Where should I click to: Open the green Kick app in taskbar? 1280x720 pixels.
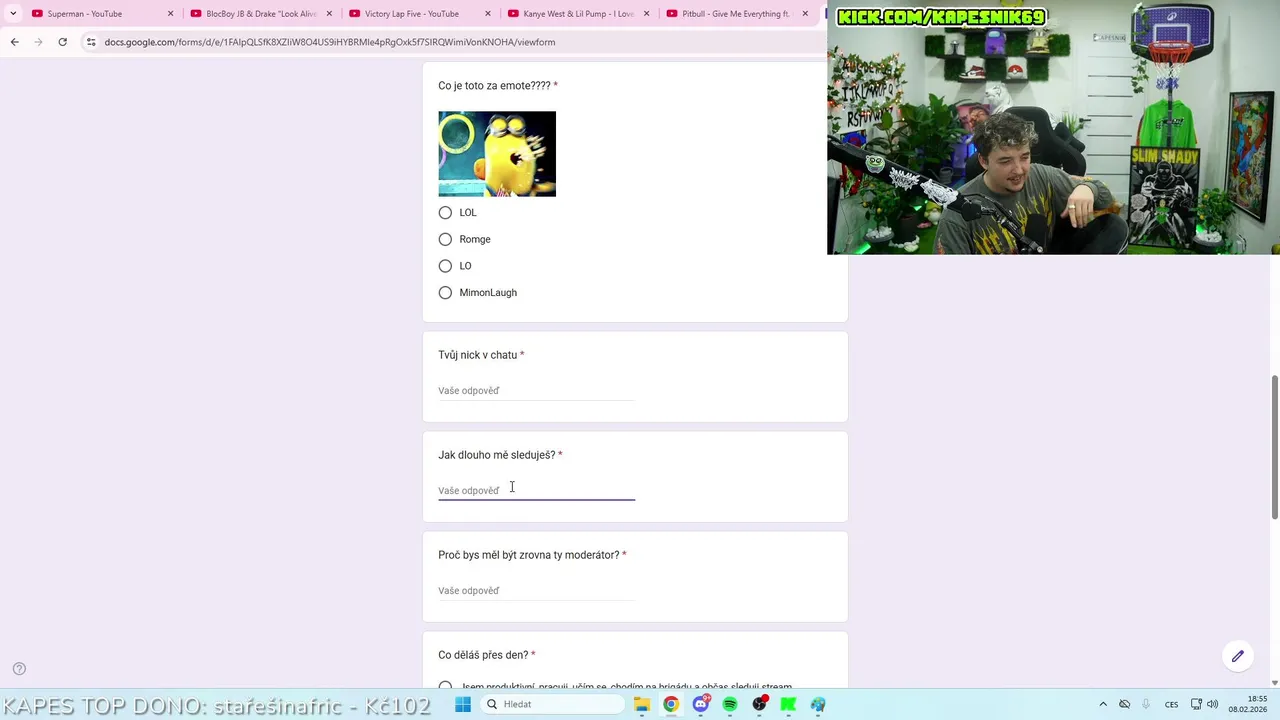pos(789,704)
